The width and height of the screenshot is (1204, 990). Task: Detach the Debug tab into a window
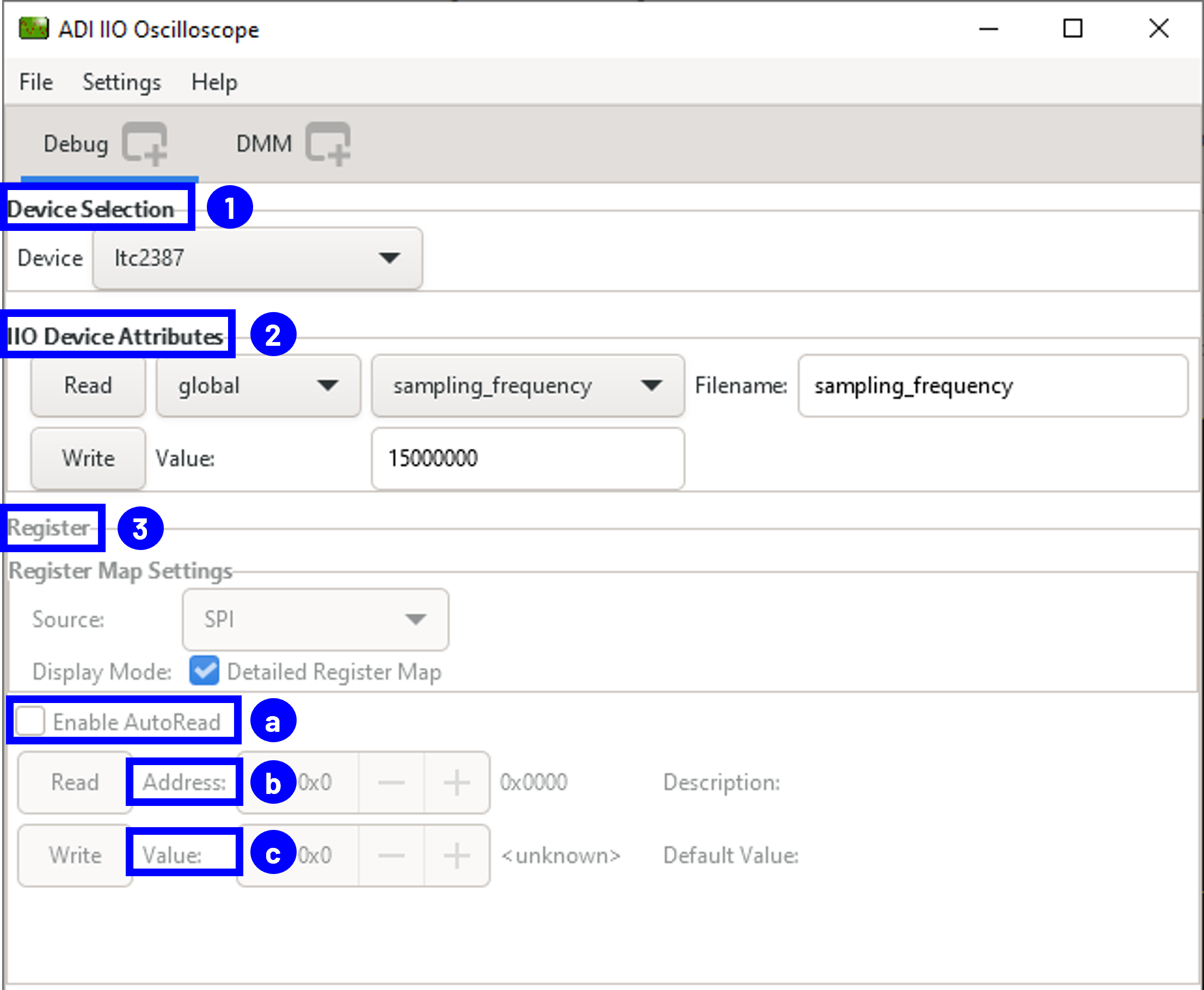tap(145, 144)
